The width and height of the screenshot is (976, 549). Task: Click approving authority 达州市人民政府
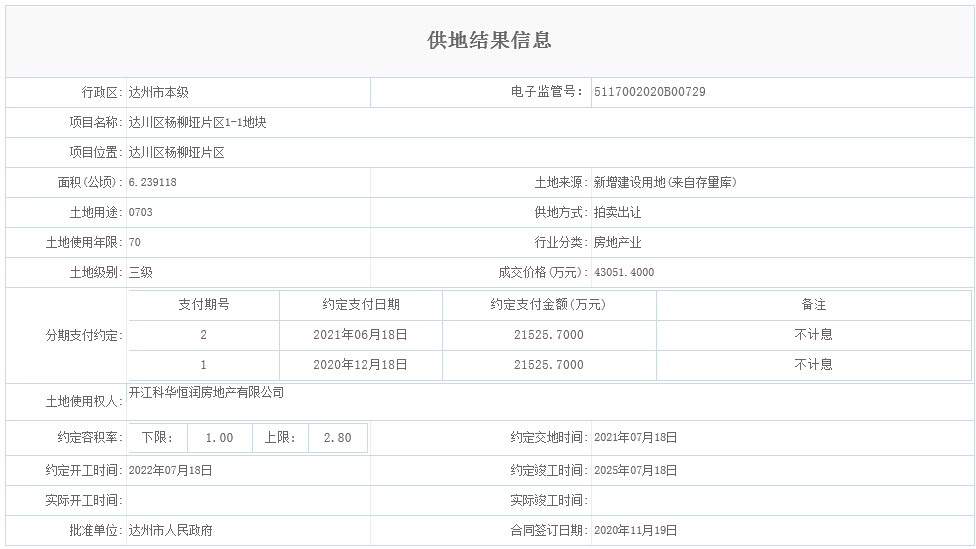click(171, 530)
